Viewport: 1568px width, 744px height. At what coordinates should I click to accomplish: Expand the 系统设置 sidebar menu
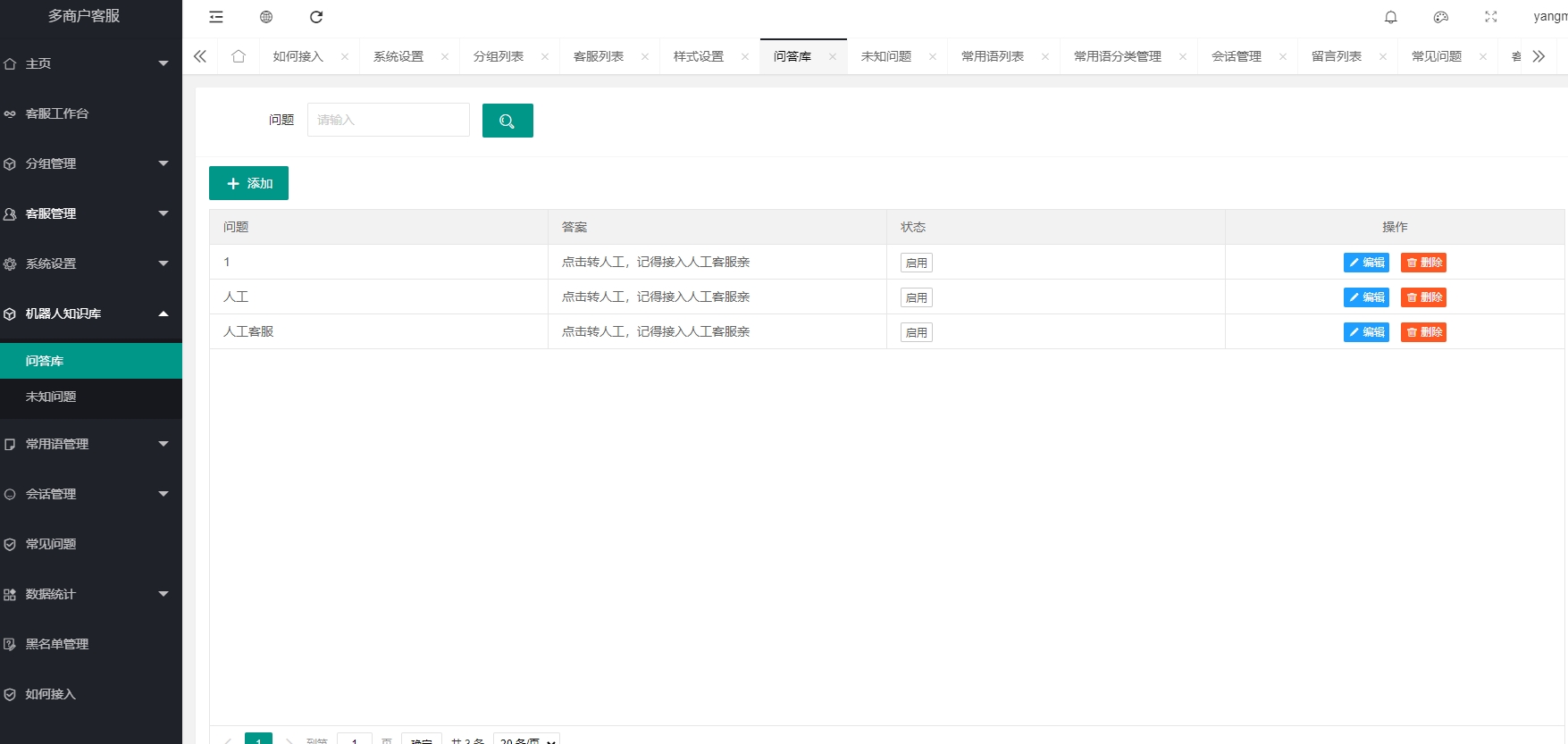(x=91, y=263)
